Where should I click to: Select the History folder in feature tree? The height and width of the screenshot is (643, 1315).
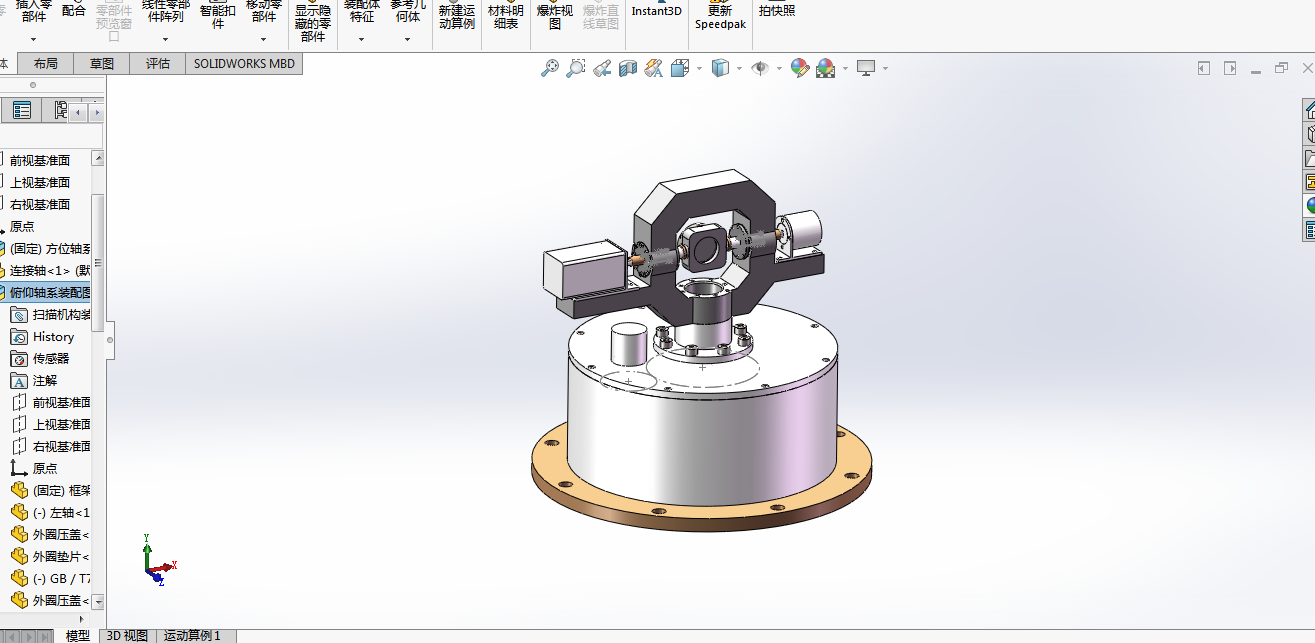click(53, 337)
